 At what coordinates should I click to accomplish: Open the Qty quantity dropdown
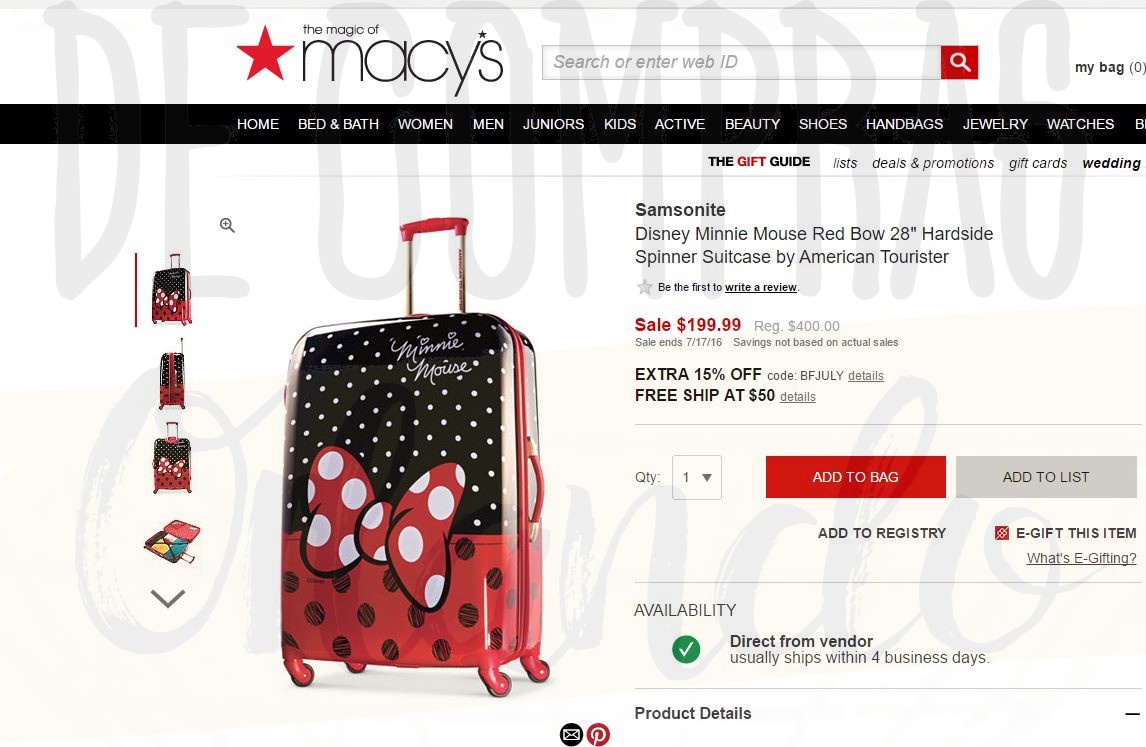point(697,477)
